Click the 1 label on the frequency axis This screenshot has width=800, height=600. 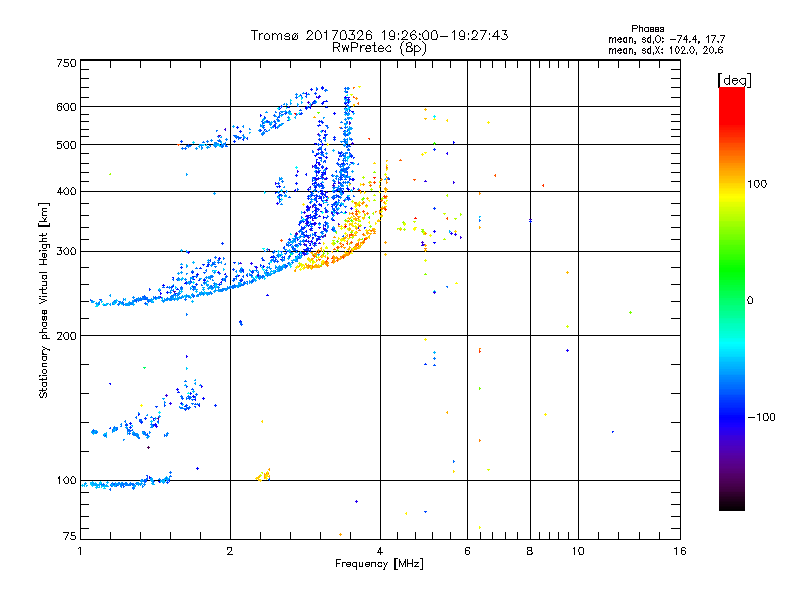(x=81, y=551)
